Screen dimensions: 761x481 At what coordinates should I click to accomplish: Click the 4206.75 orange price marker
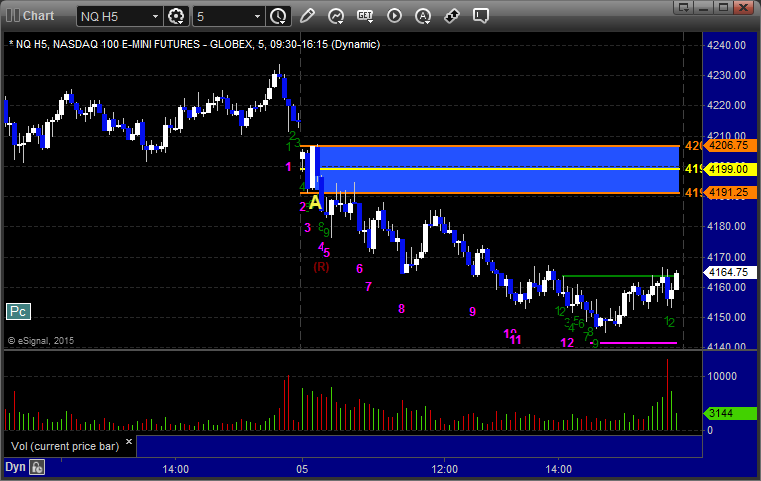[730, 145]
